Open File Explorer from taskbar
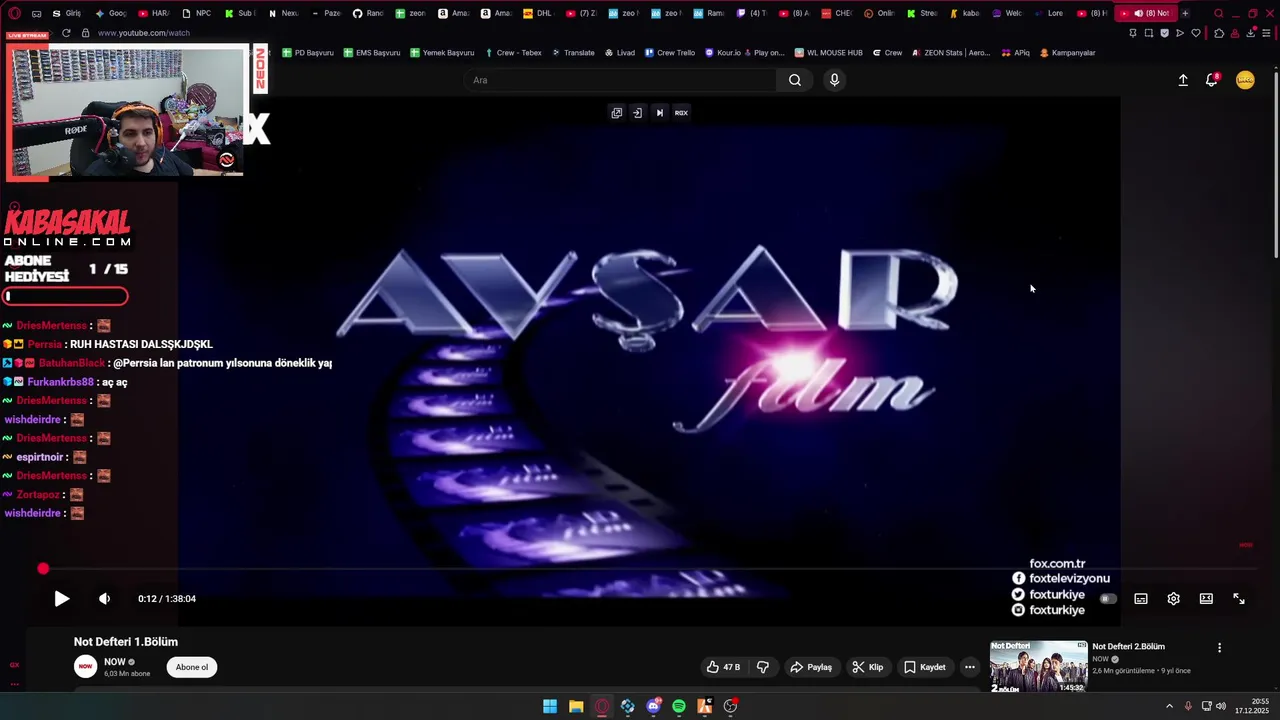The image size is (1280, 720). (576, 706)
